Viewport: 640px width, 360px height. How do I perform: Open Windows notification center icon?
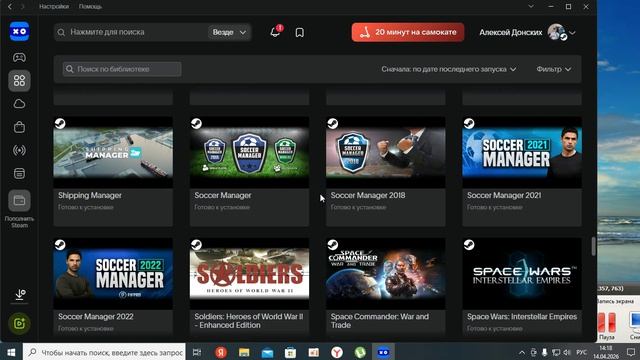(x=631, y=352)
